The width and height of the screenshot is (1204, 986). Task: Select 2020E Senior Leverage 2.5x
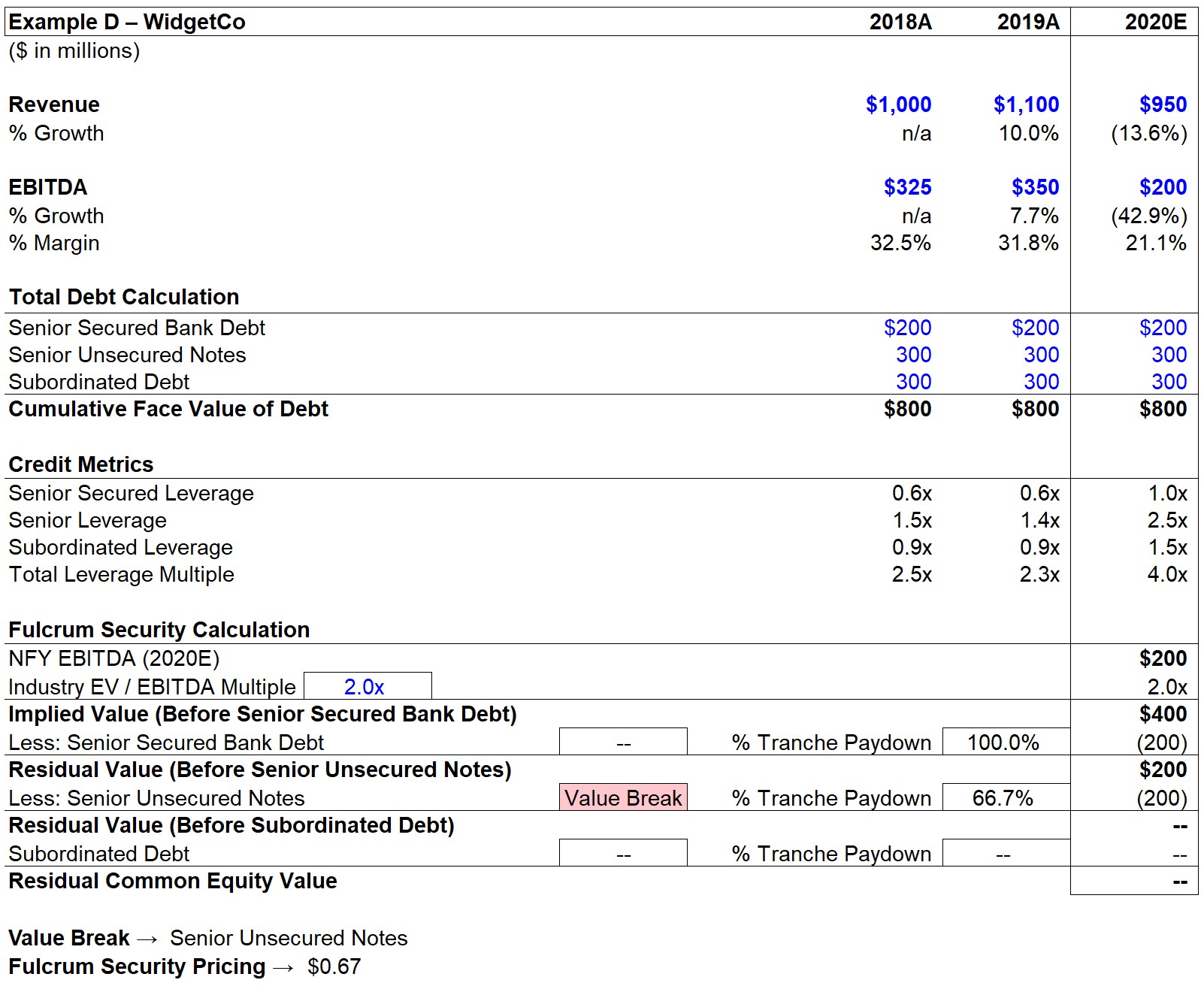1167,520
